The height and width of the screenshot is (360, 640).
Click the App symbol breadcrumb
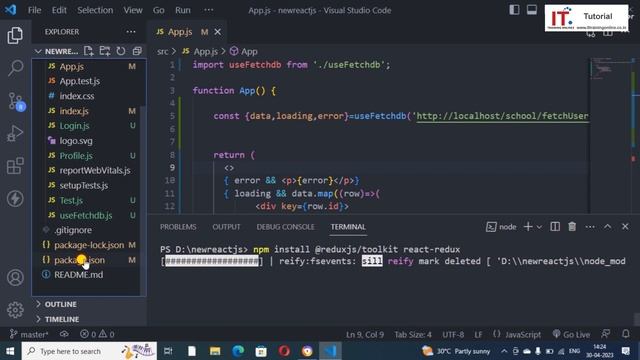pos(244,51)
